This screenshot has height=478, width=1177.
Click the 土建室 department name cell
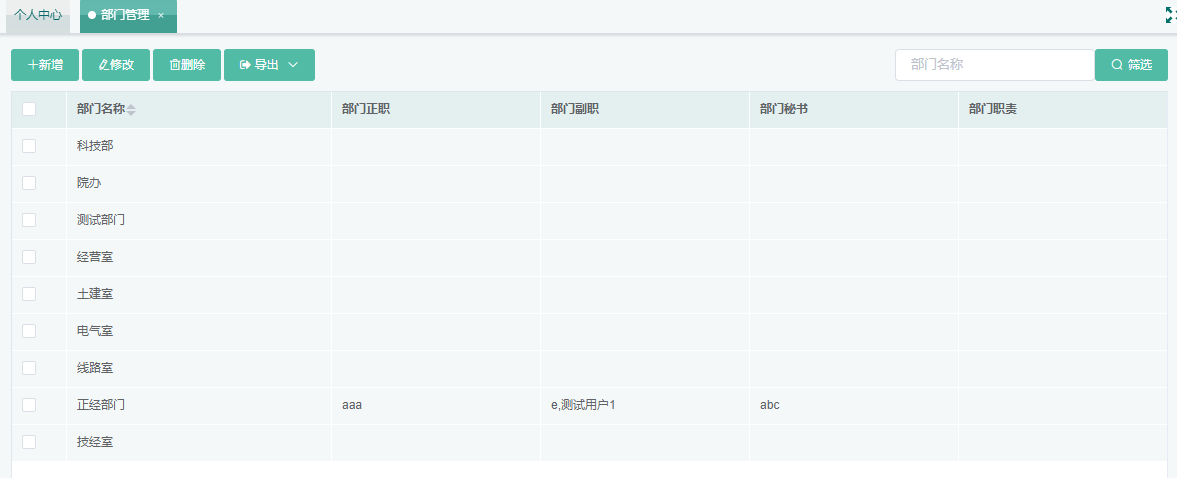click(95, 294)
